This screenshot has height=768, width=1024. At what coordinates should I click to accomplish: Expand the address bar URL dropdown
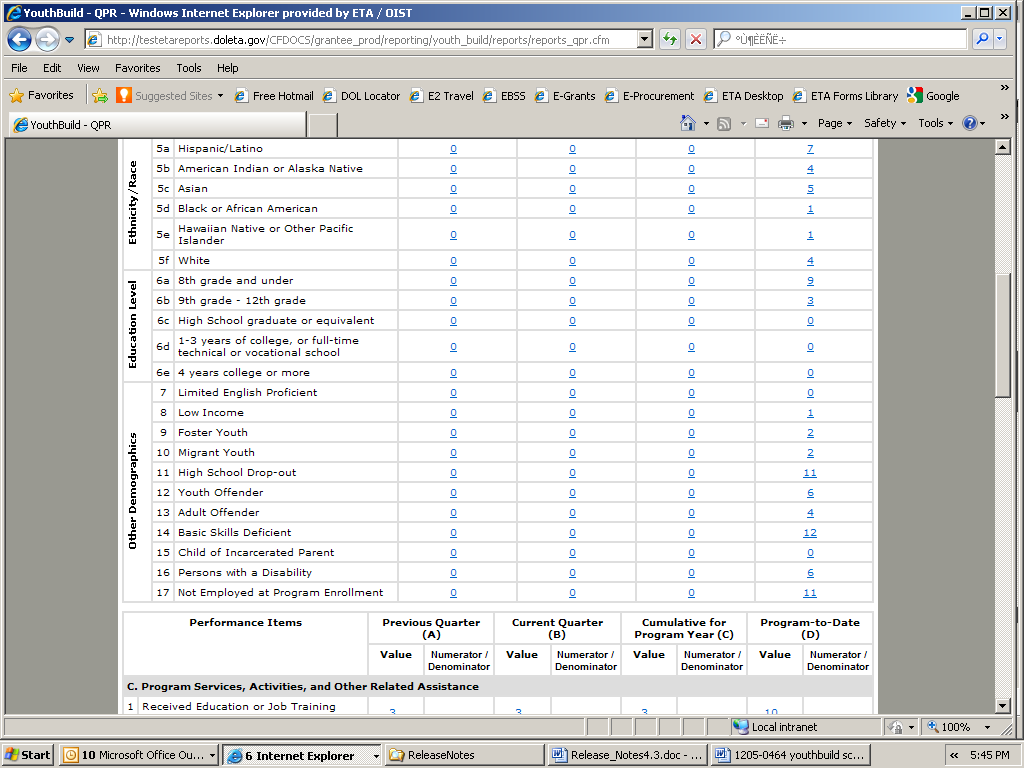(644, 39)
